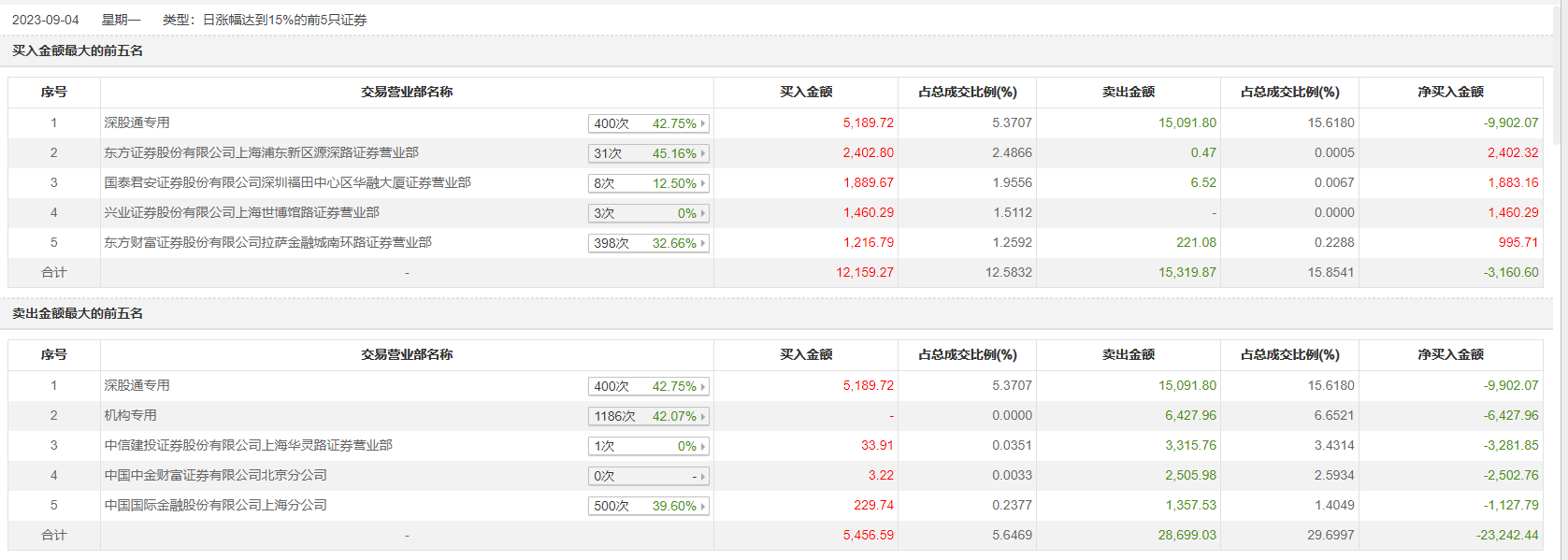
Task: Click 国泰君安证券深圳福田中心区华融大厦营业部 link
Action: coord(287,182)
